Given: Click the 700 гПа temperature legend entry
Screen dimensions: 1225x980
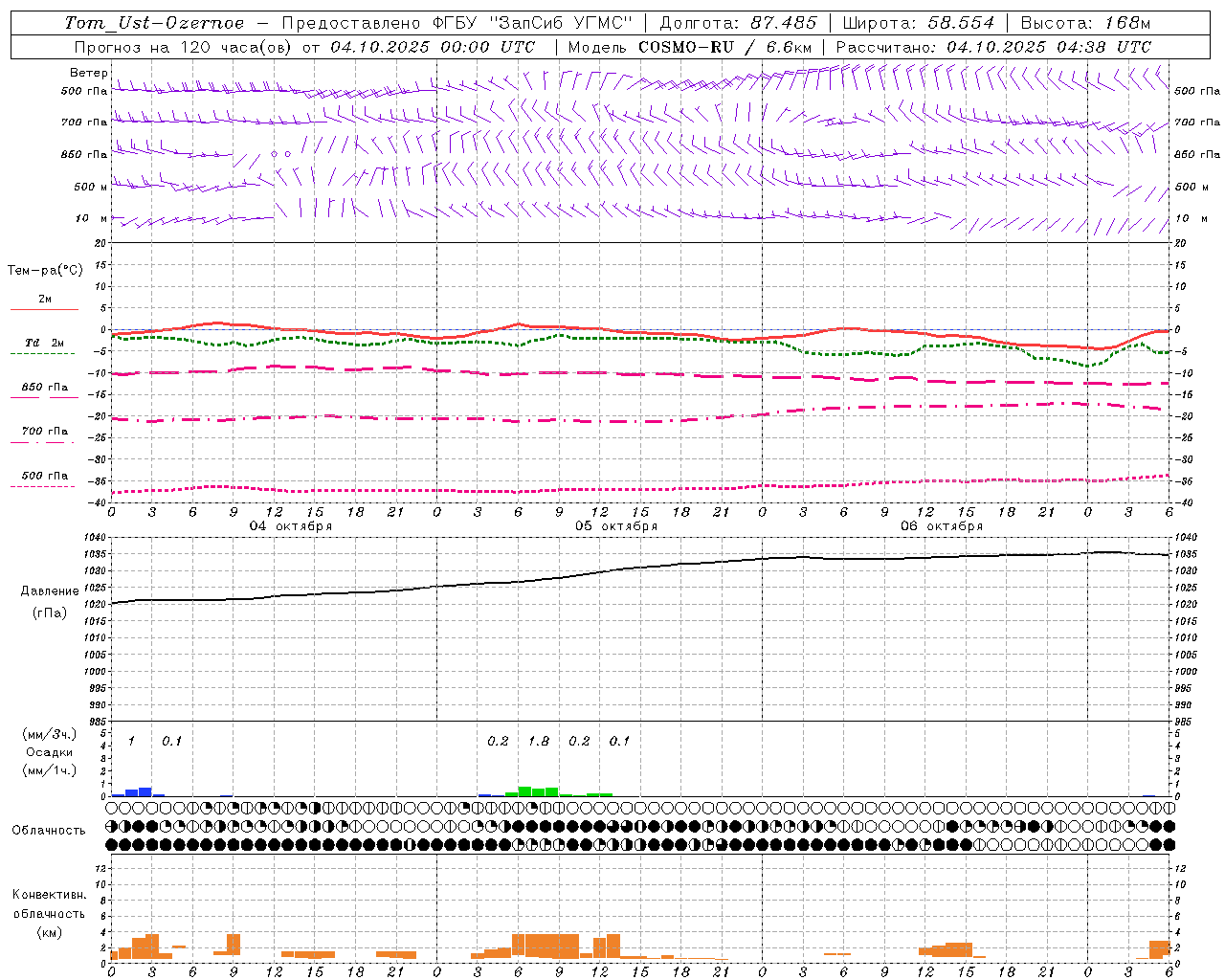Looking at the screenshot, I should coord(45,432).
